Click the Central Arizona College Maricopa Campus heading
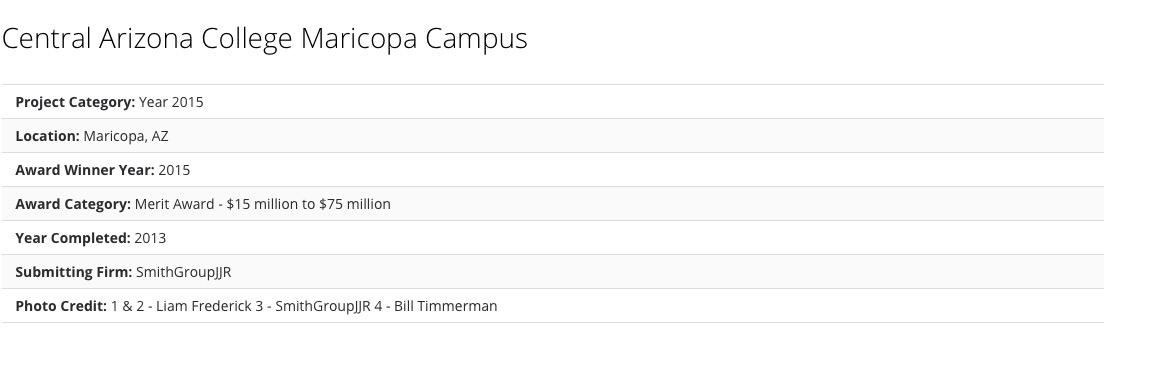 [x=264, y=39]
